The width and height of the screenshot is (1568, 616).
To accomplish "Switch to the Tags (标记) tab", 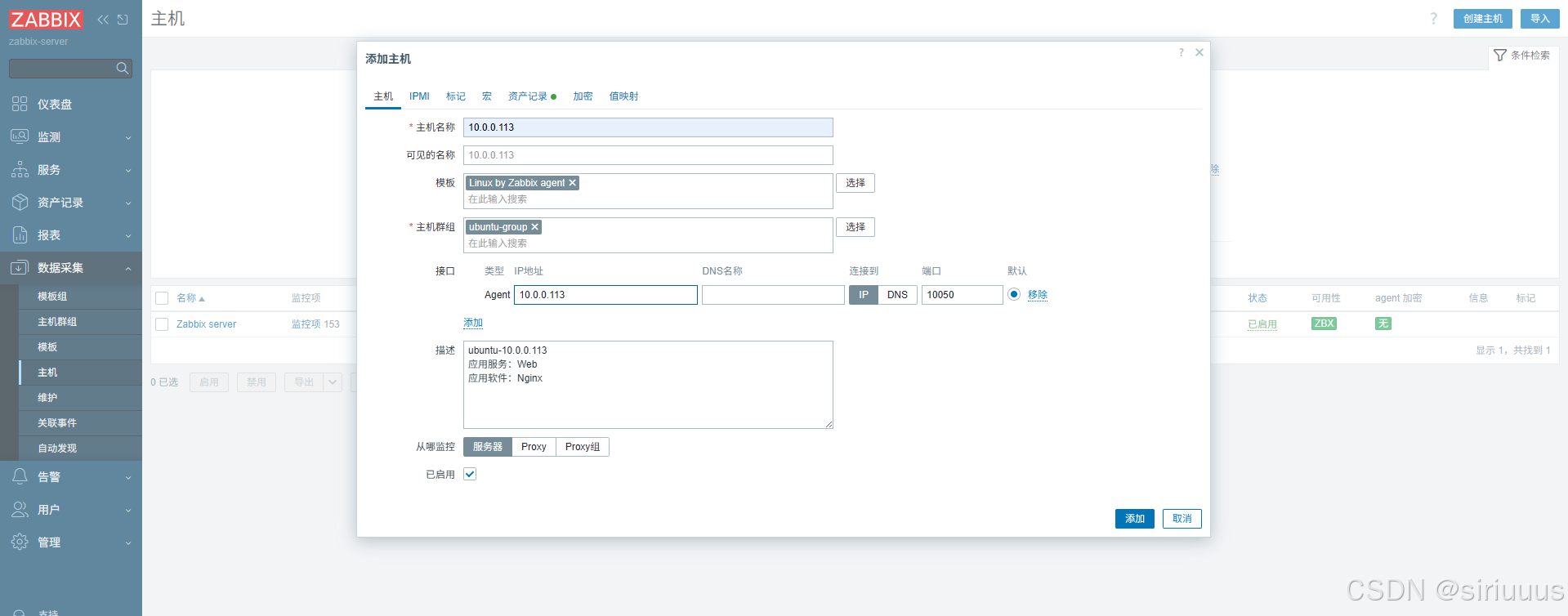I will [456, 96].
